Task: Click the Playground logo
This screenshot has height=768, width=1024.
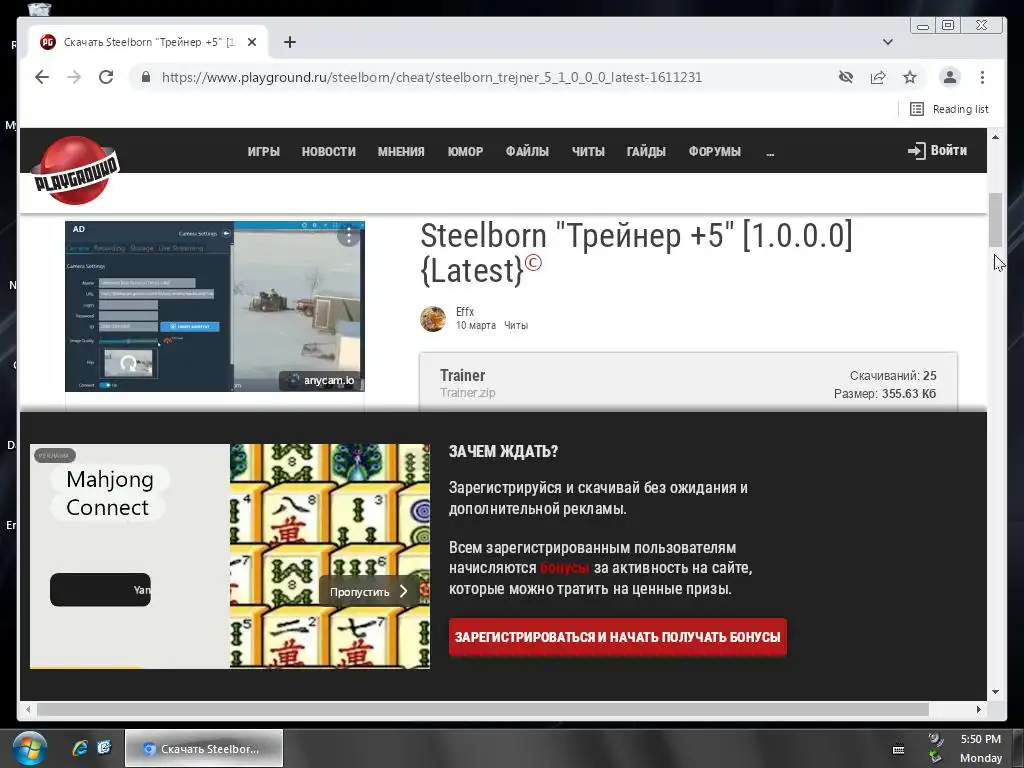Action: 76,170
